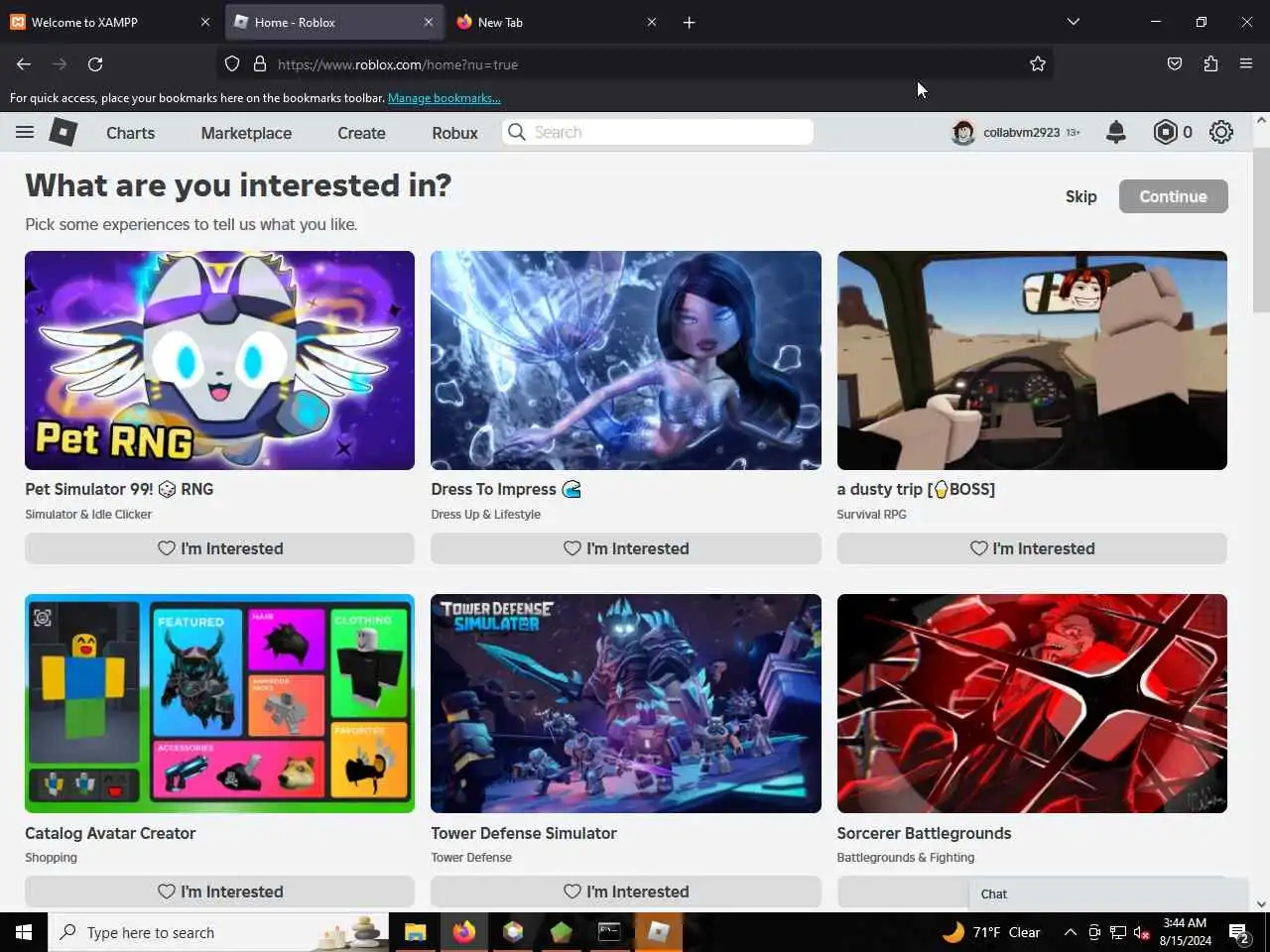Viewport: 1270px width, 952px height.
Task: Close the Welcome to XAMPP tab
Action: click(x=205, y=22)
